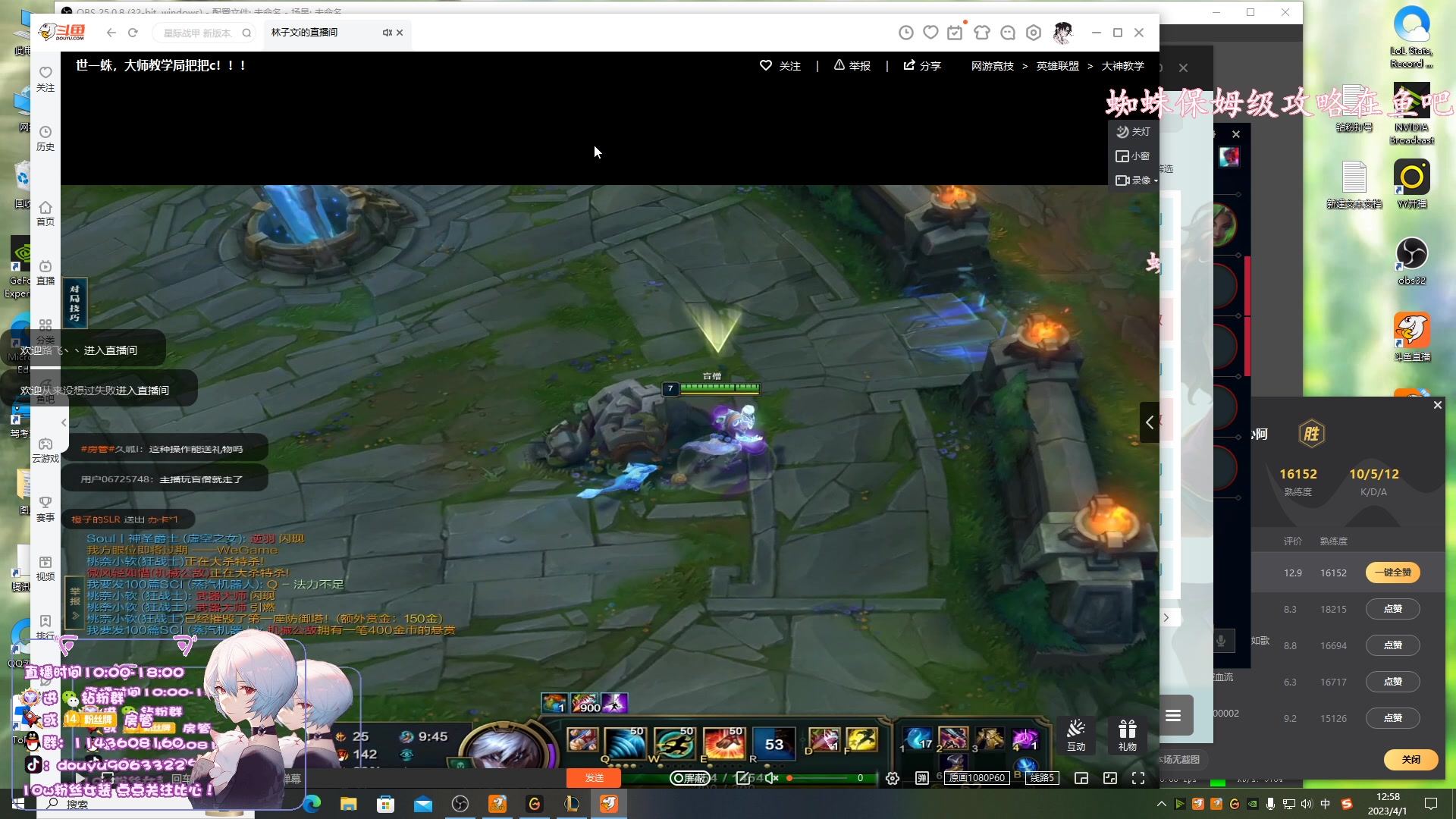
Task: Unmute the player volume speaker icon
Action: tap(771, 778)
